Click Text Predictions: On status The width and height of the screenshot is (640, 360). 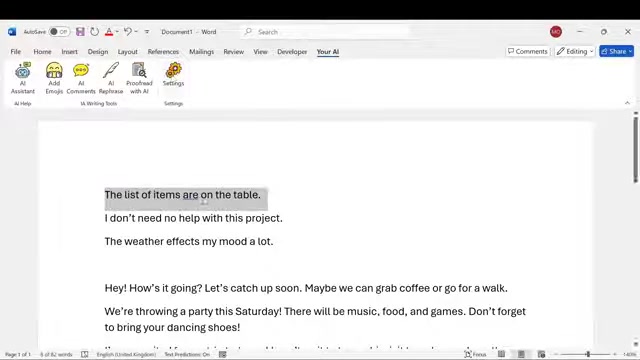pos(187,354)
